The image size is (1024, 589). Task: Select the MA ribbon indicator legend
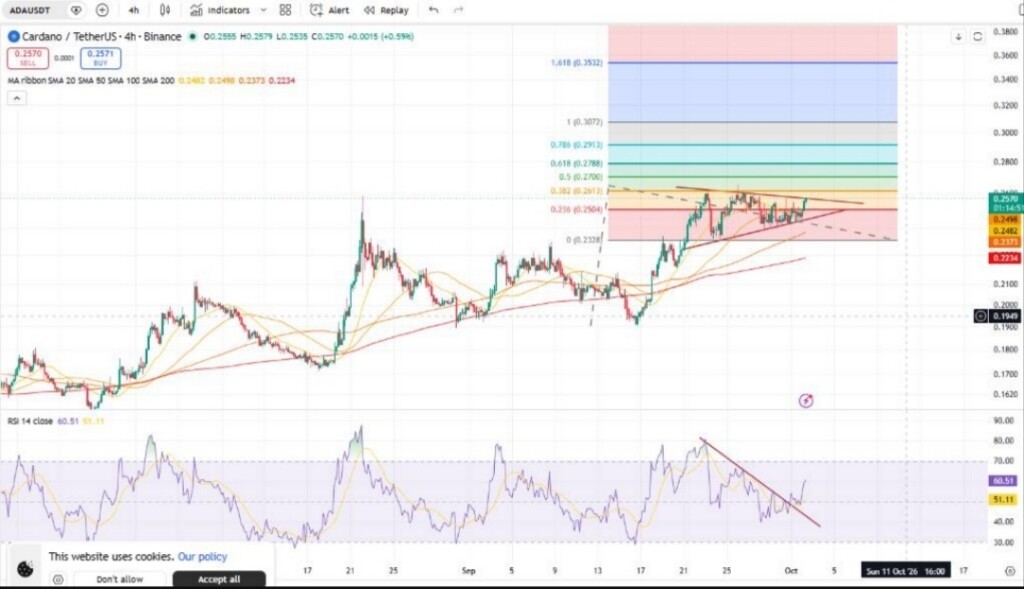[x=91, y=80]
